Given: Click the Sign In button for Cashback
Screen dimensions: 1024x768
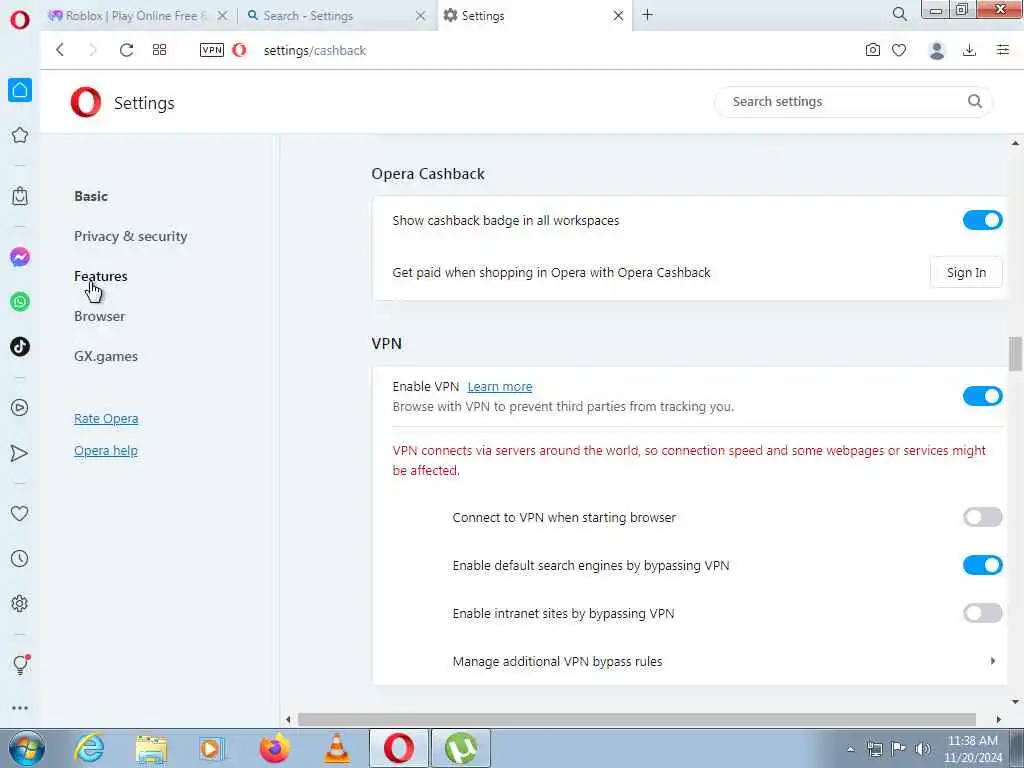Looking at the screenshot, I should point(966,272).
